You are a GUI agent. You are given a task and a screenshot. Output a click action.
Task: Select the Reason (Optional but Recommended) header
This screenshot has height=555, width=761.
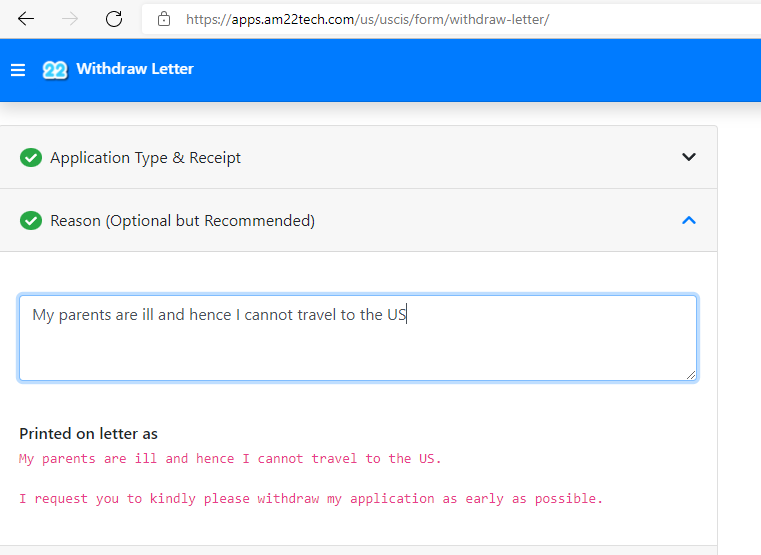pos(182,220)
